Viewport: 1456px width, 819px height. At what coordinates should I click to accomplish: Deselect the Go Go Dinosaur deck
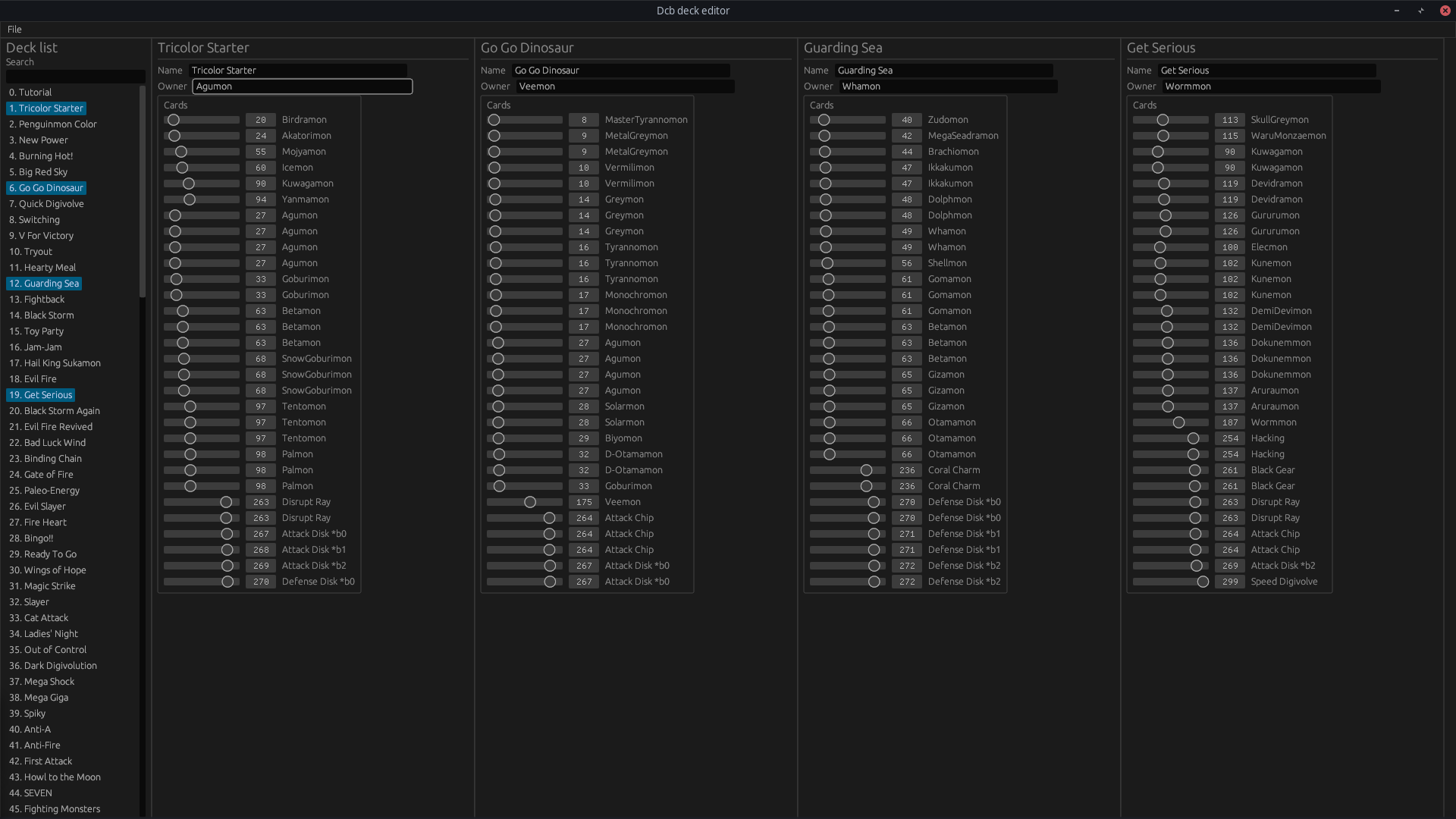pyautogui.click(x=46, y=188)
